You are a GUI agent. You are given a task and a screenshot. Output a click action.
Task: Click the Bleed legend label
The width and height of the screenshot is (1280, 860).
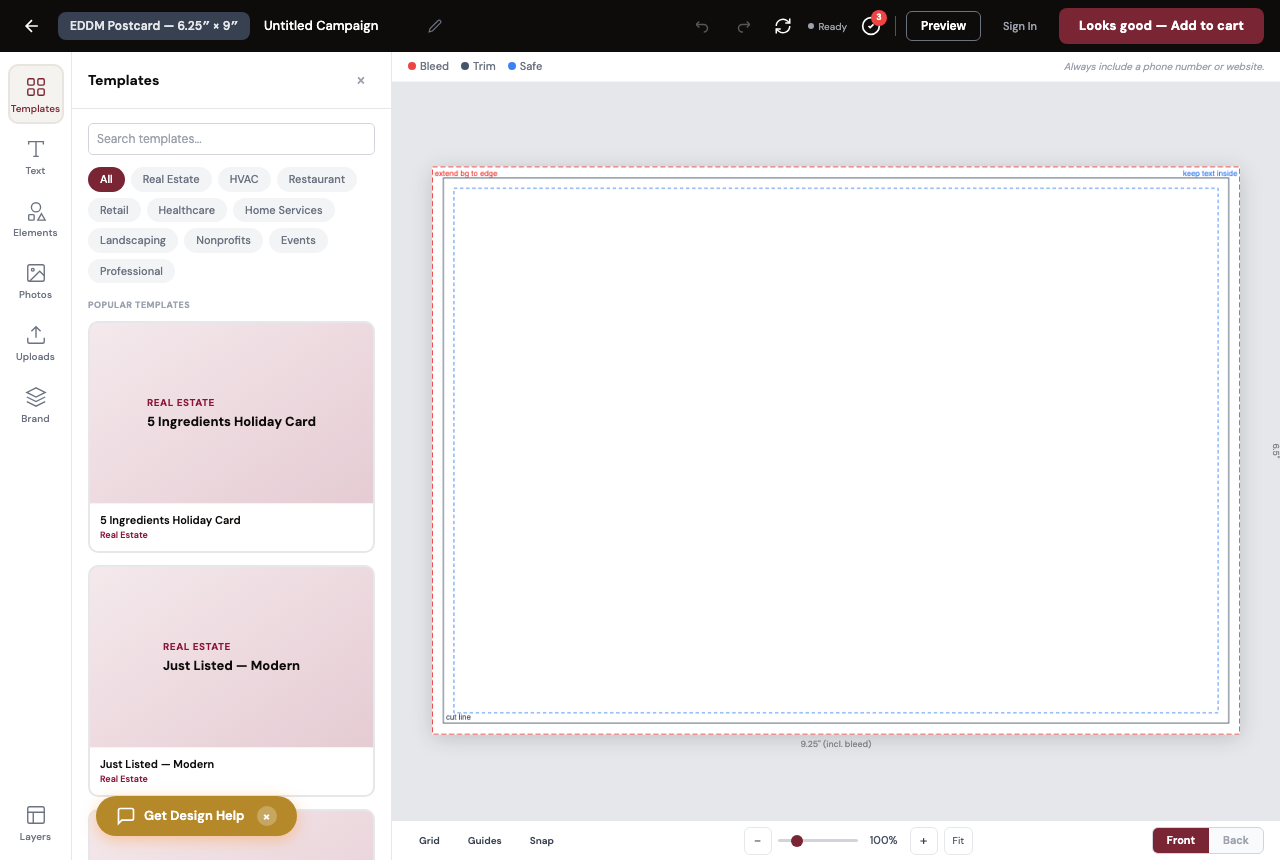(x=434, y=66)
